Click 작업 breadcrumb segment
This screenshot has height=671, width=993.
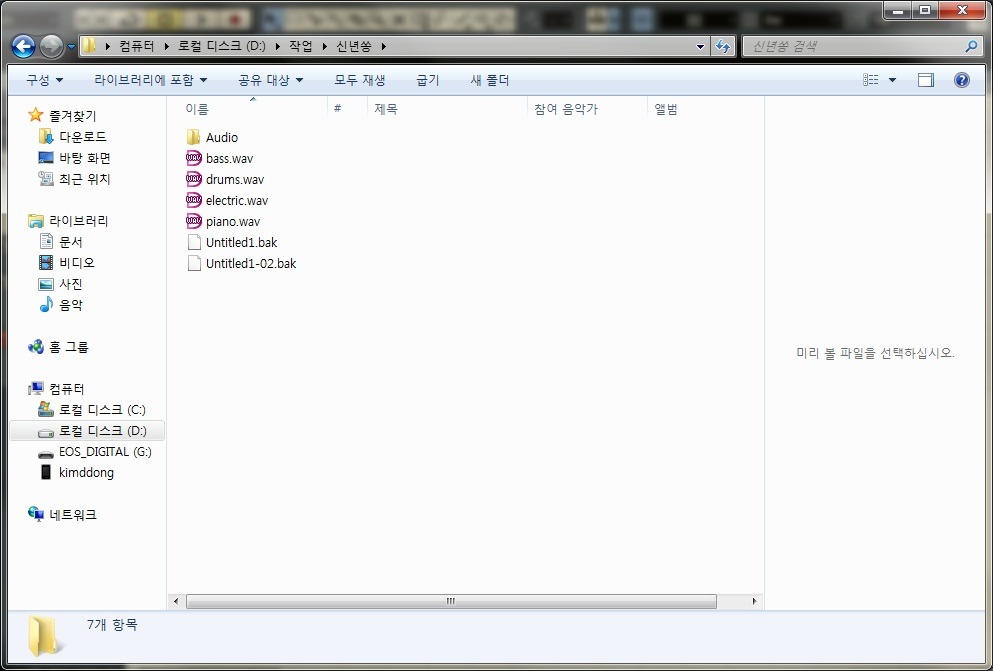pyautogui.click(x=300, y=47)
